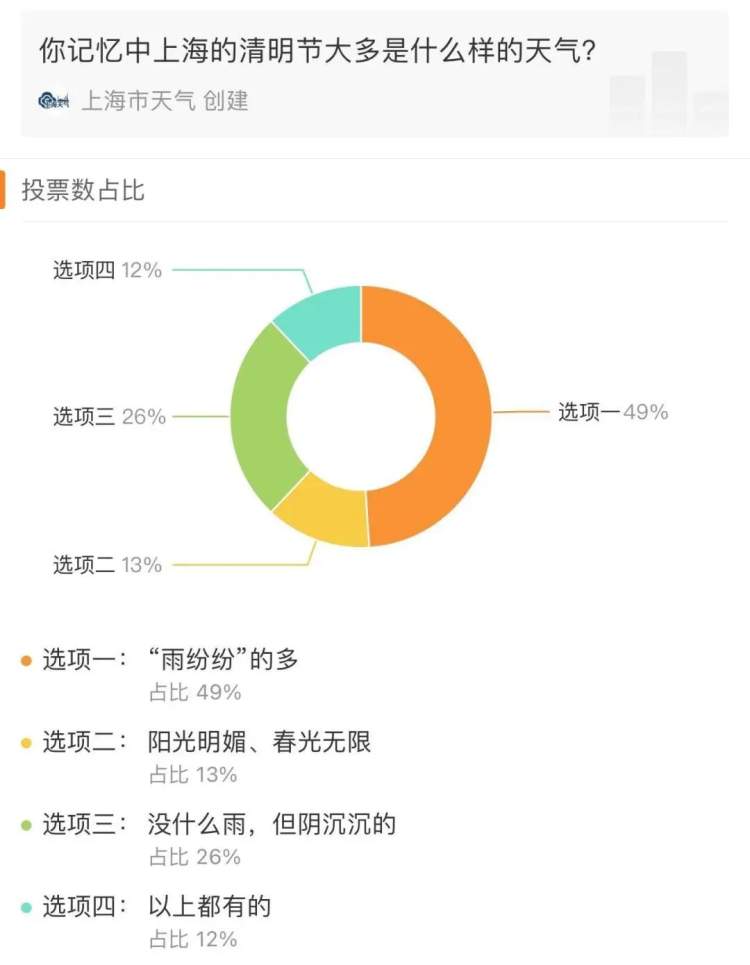Choose the 没什么雨，但阴沉沉的 option text
Screen dimensions: 750x965
click(271, 824)
